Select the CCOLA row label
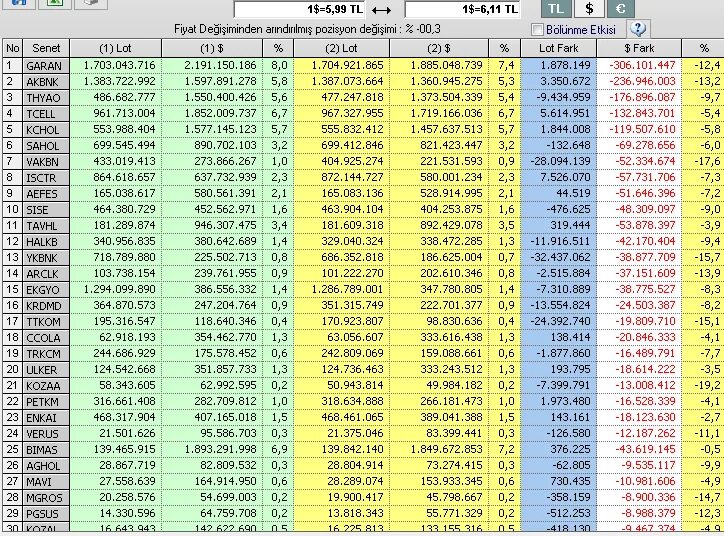 coord(46,337)
